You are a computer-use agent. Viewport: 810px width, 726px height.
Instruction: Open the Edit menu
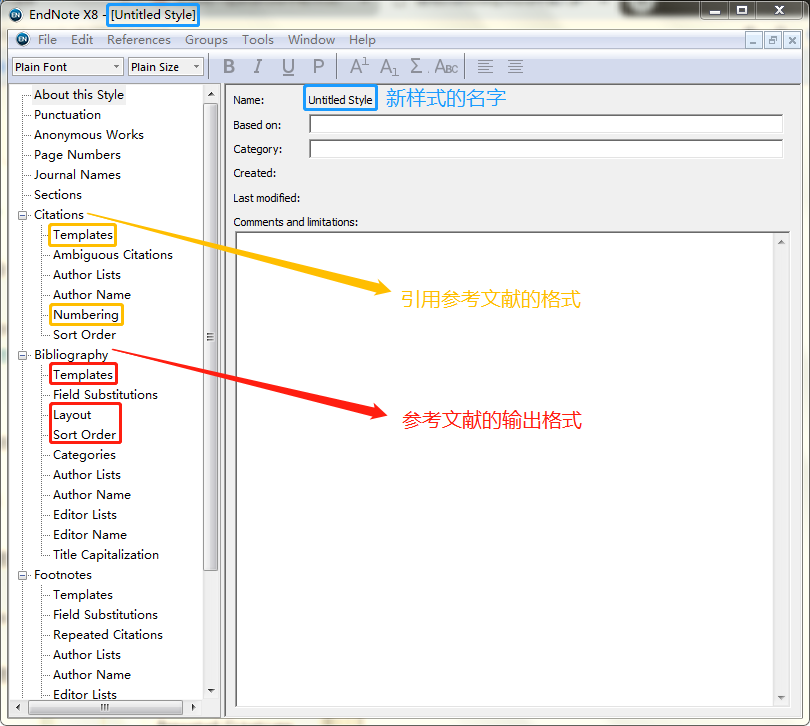82,40
